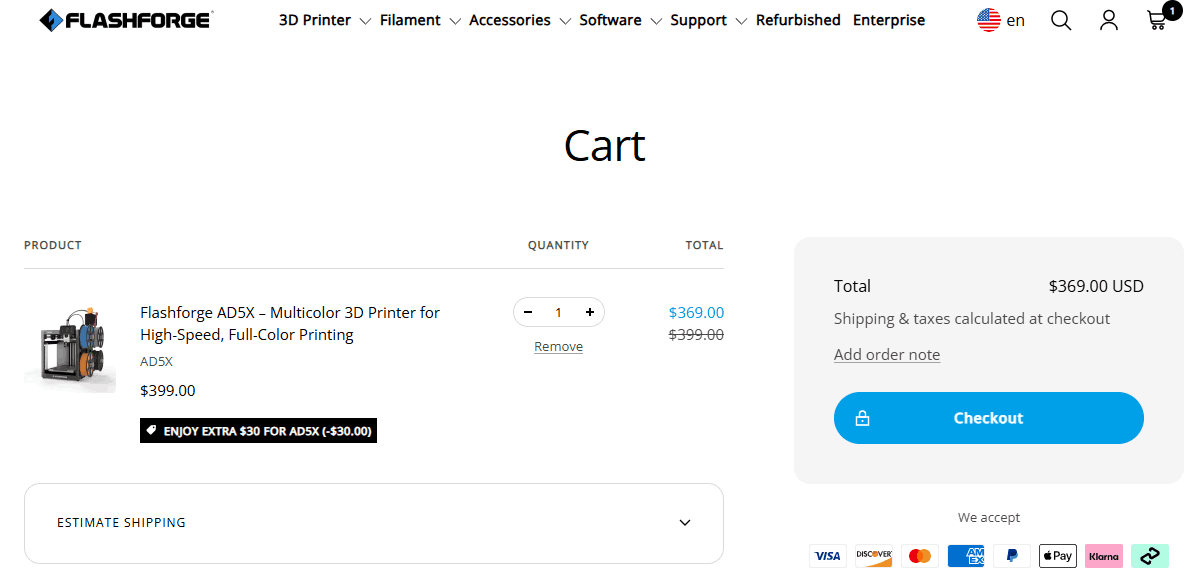Click the Discover payment icon

(x=874, y=556)
